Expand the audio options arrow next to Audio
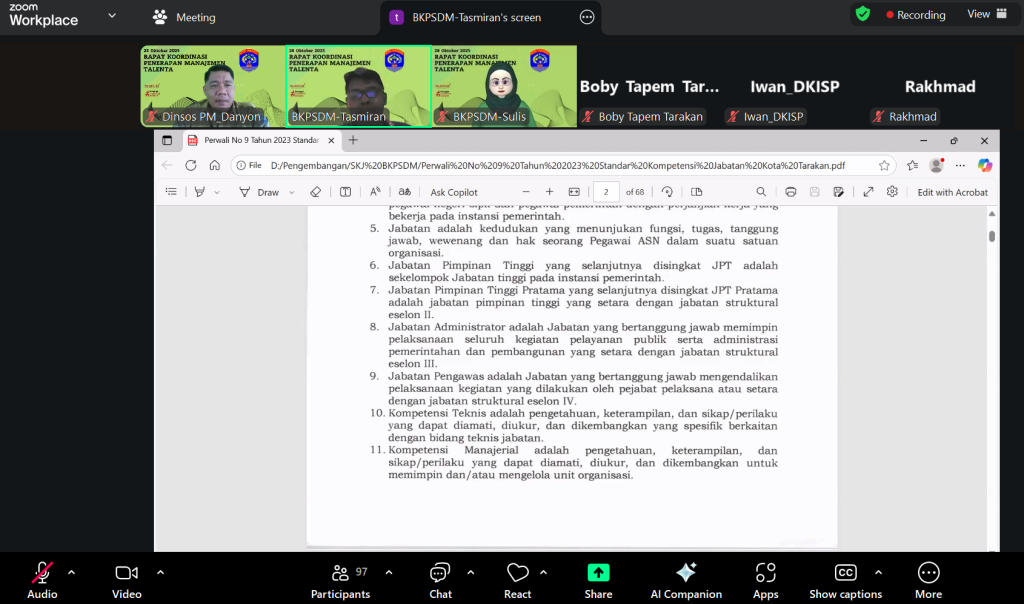Viewport: 1024px width, 604px height. (71, 573)
